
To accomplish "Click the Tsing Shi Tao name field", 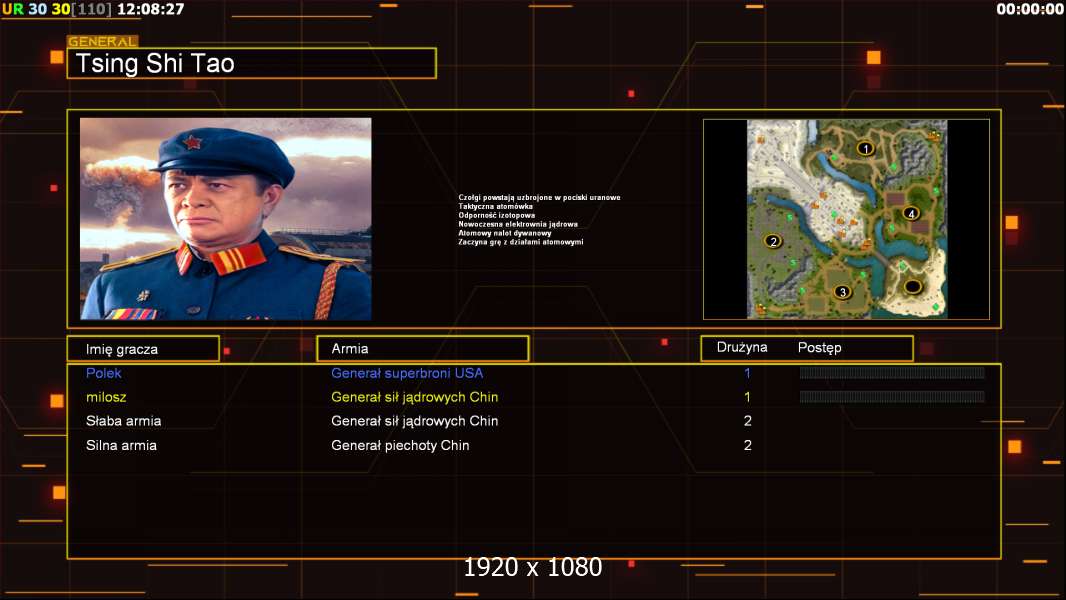I will point(252,63).
